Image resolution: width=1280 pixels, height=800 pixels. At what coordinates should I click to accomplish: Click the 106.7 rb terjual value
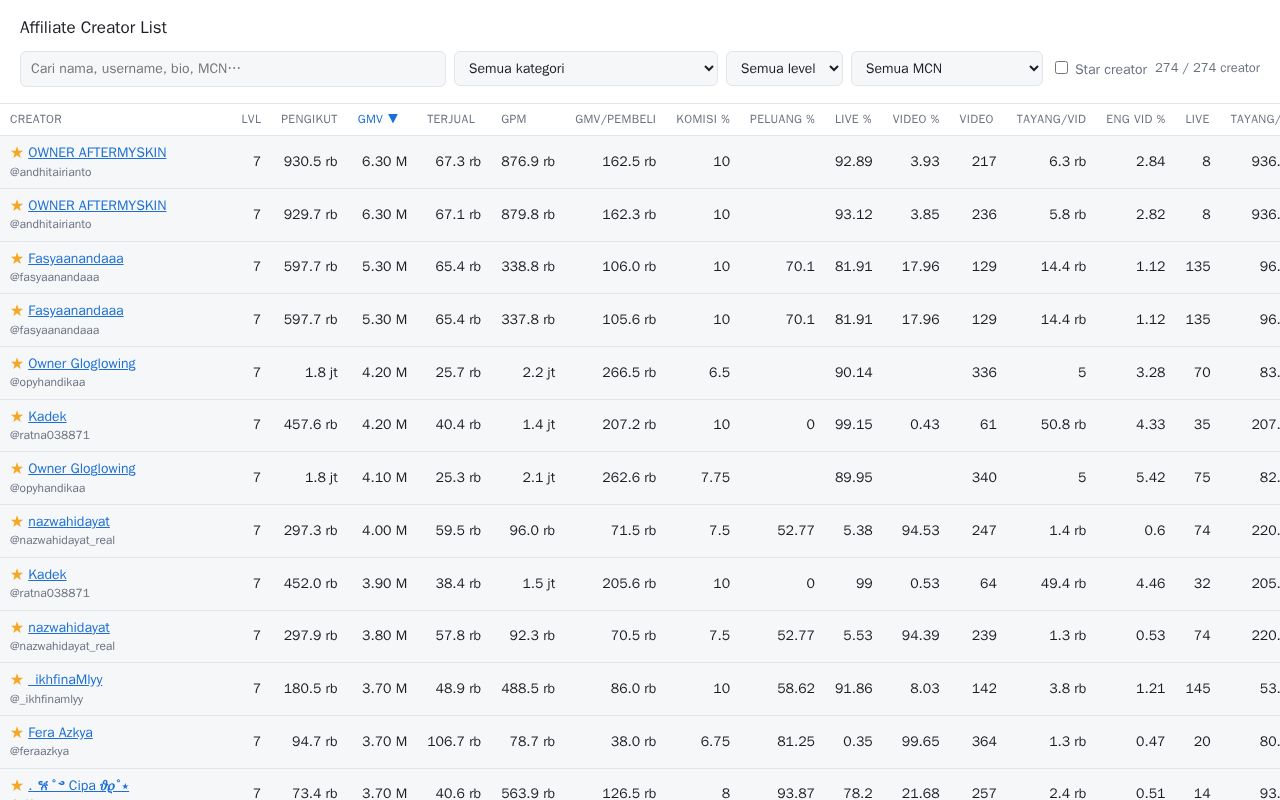click(454, 741)
